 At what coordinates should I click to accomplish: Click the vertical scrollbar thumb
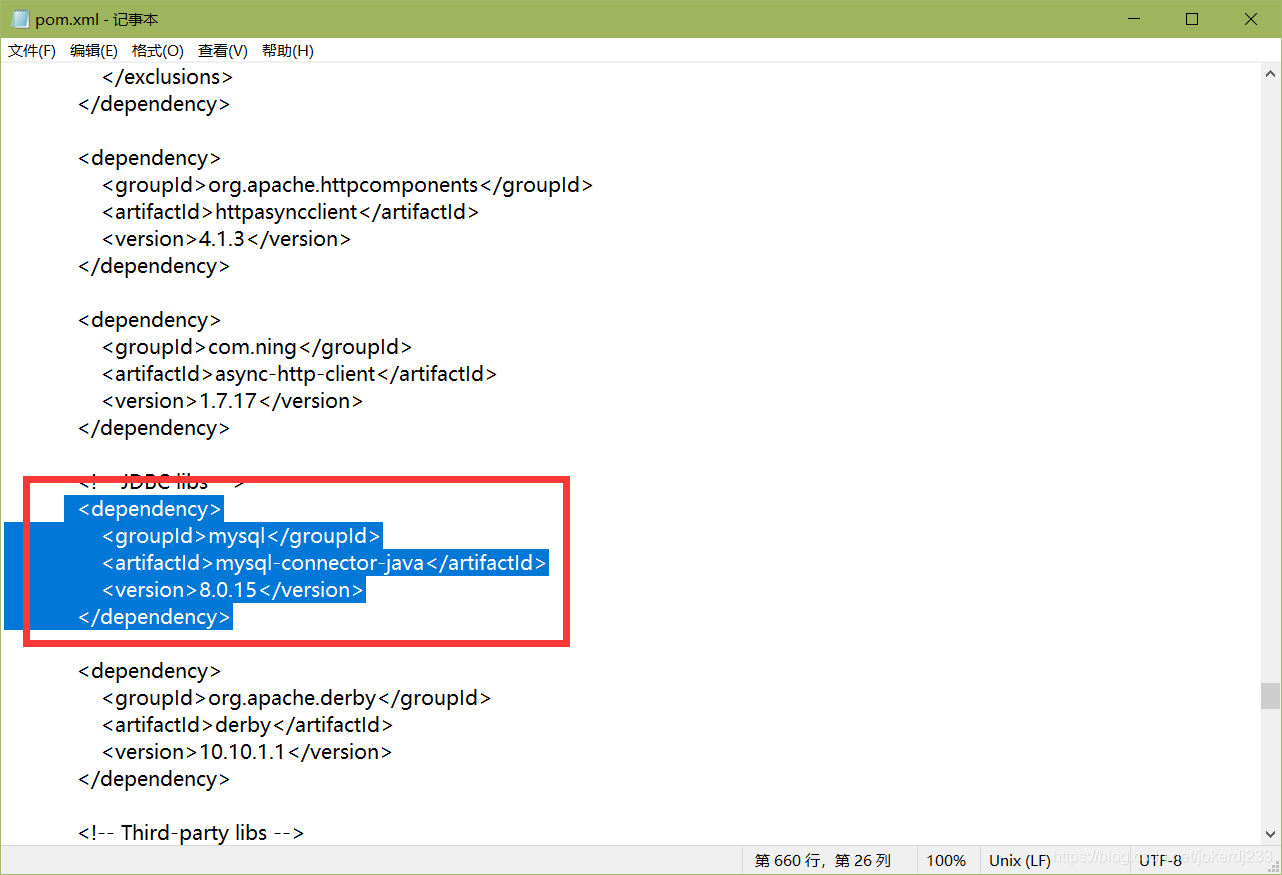(1270, 695)
